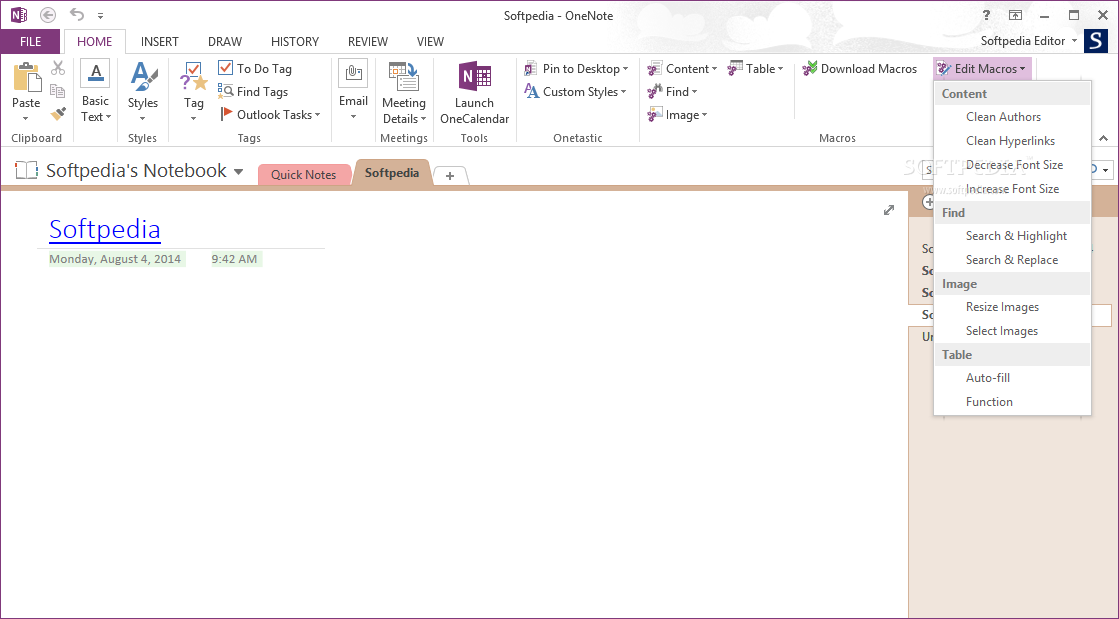Click the Copy icon in Clipboard group
This screenshot has height=619, width=1119.
tap(58, 91)
